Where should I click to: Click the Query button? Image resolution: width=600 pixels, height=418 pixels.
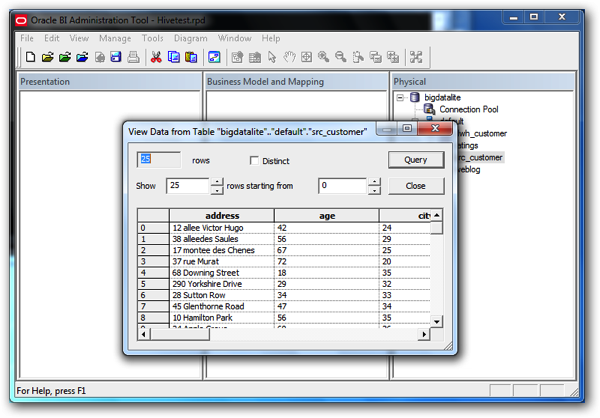click(x=416, y=160)
